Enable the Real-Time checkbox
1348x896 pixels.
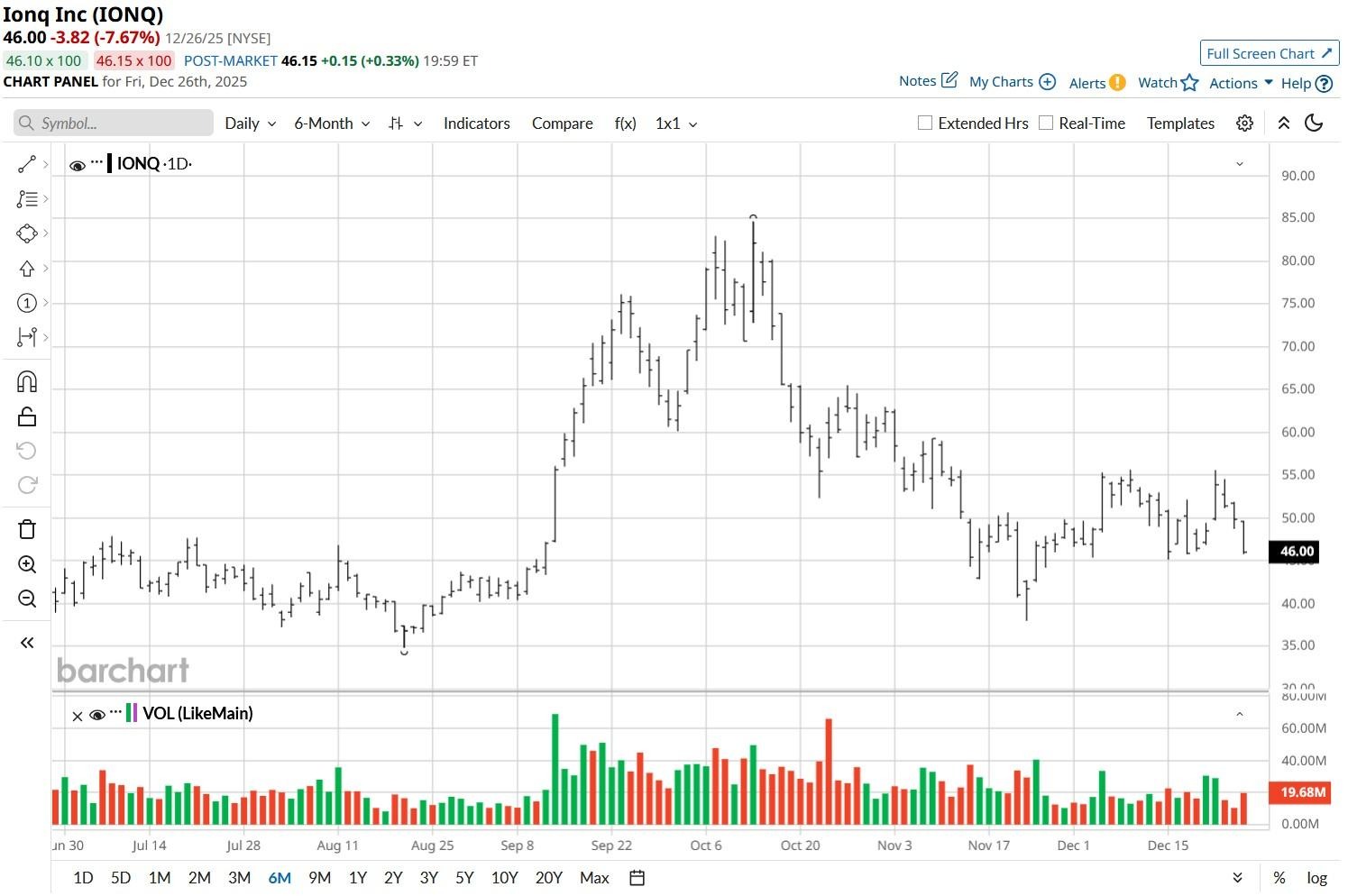[x=1046, y=123]
